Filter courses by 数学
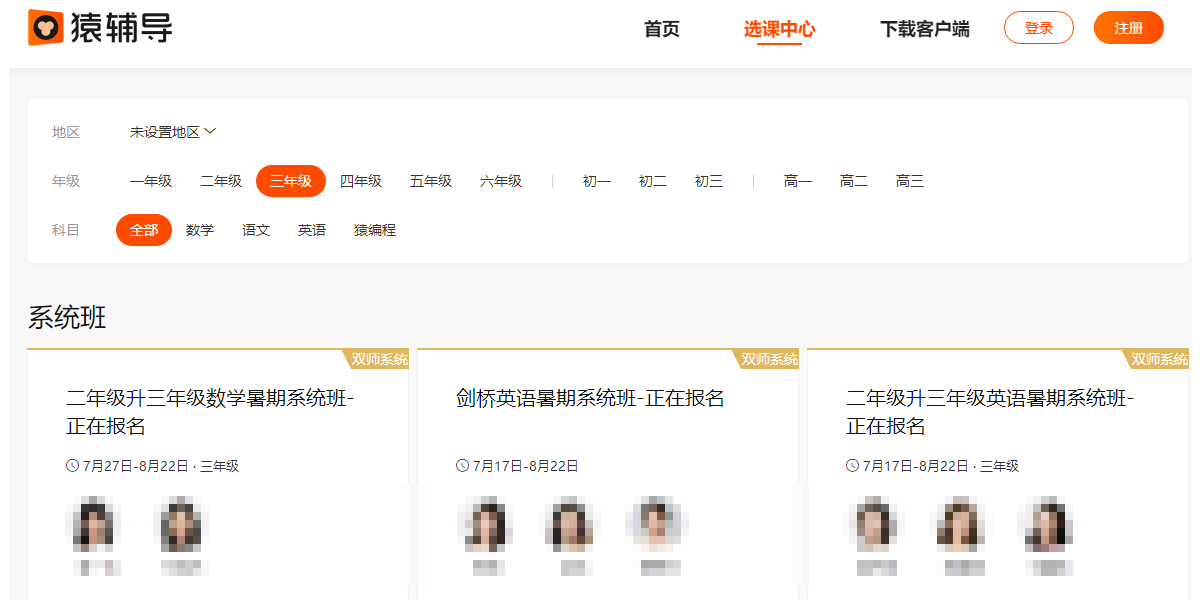 point(200,230)
